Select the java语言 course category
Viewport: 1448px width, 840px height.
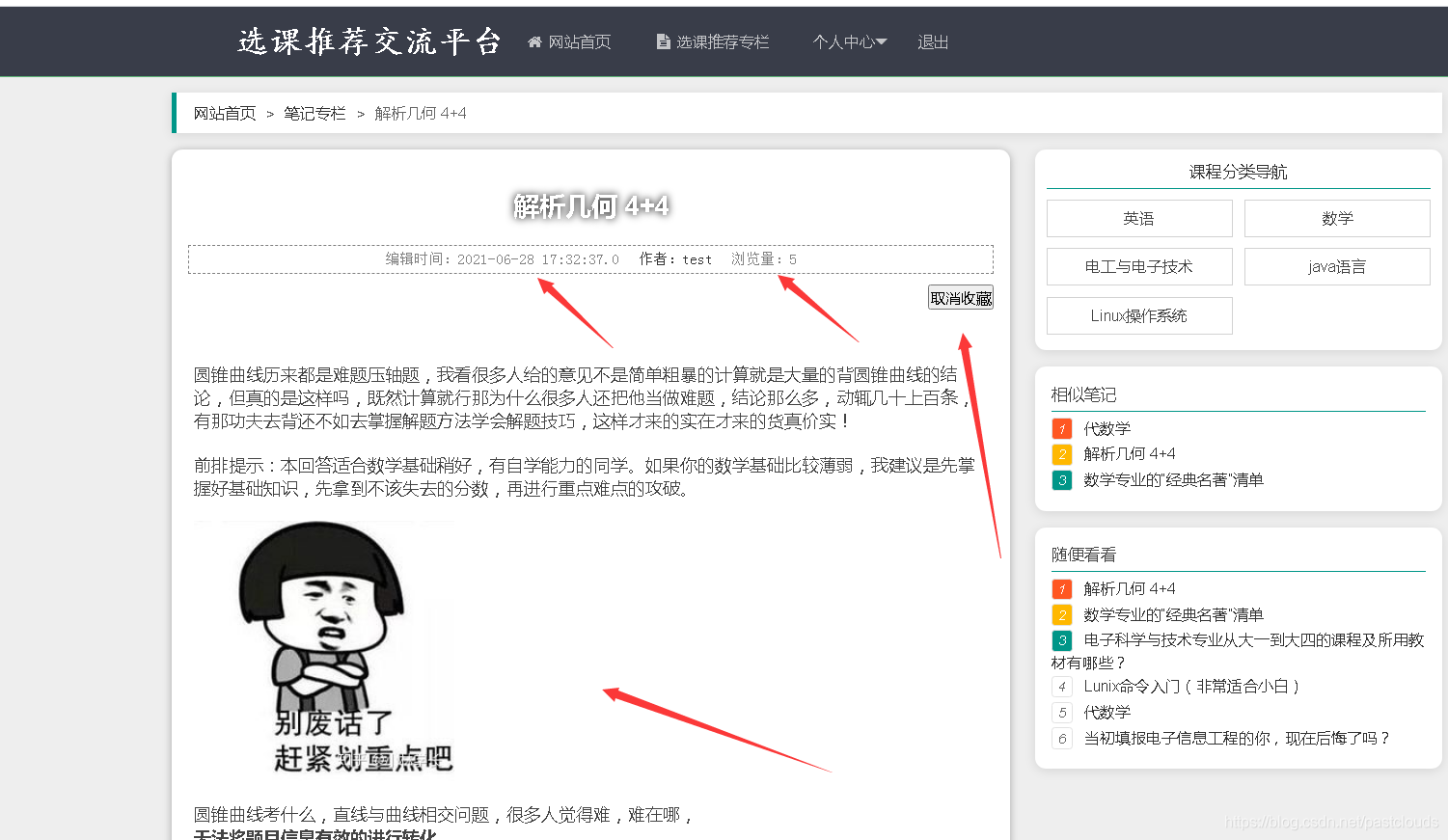click(1337, 266)
